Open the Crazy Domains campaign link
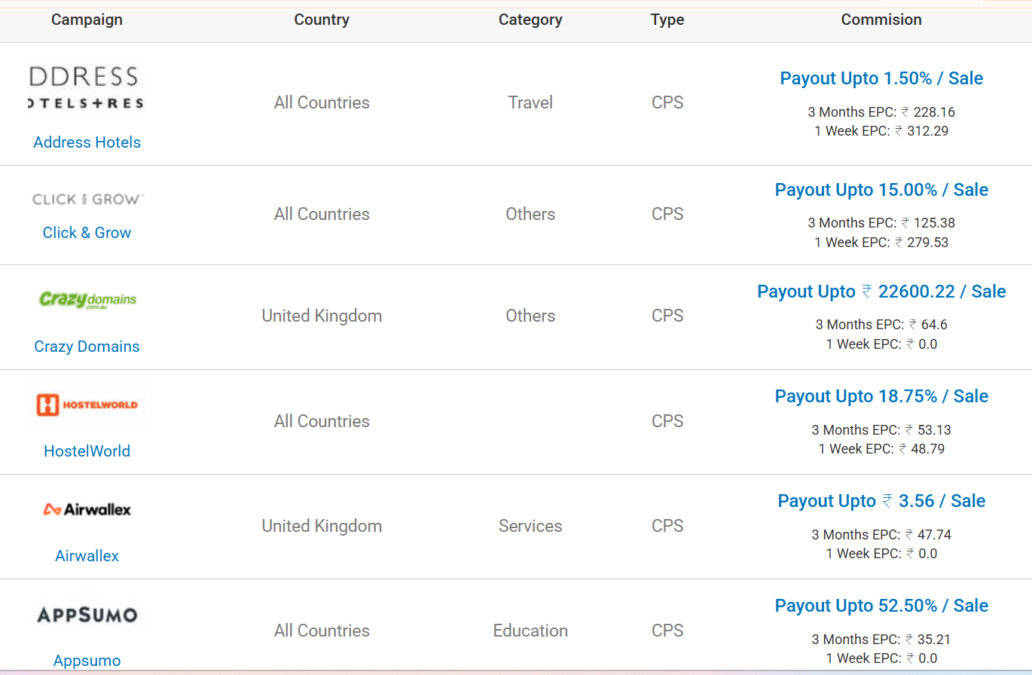 [87, 346]
